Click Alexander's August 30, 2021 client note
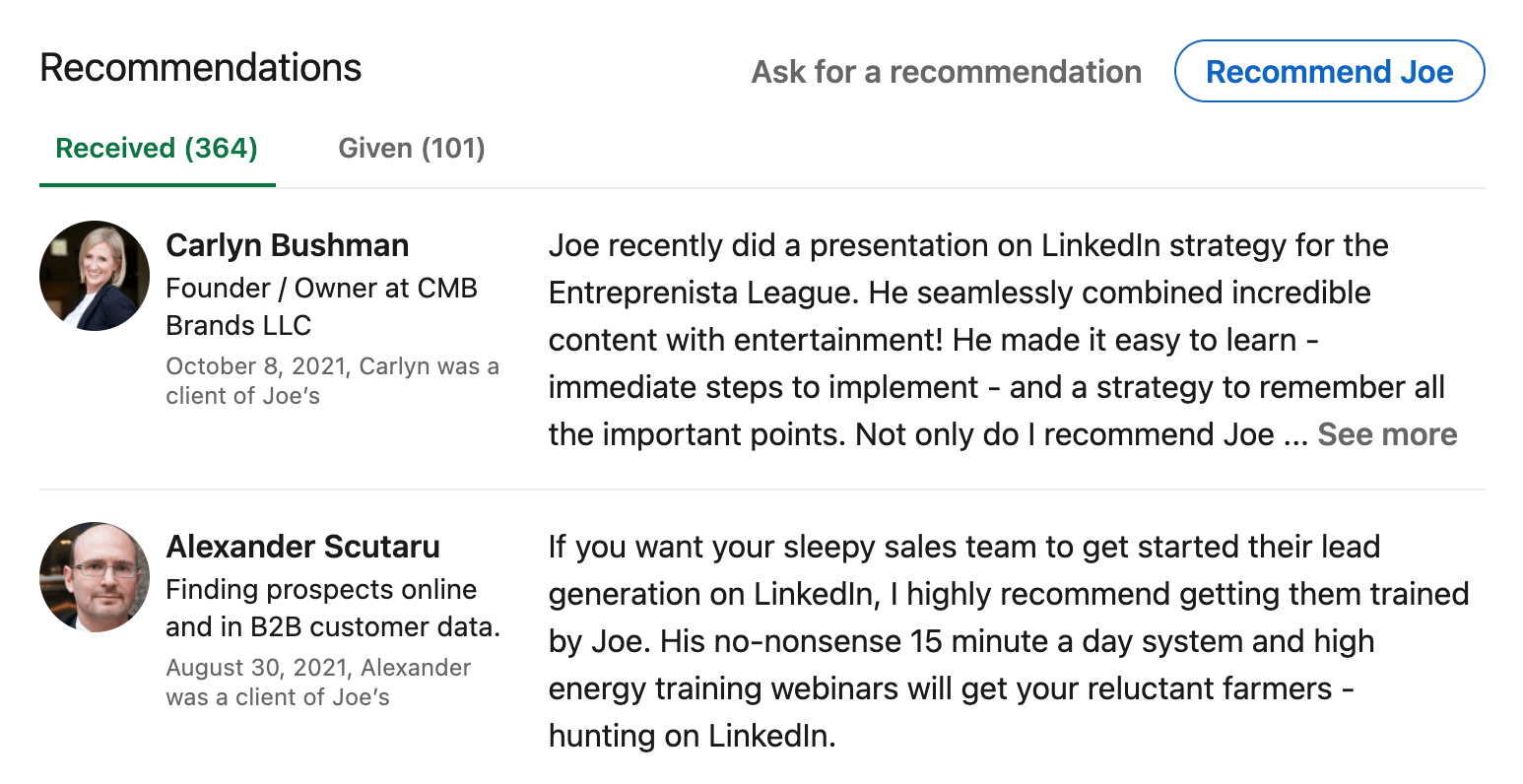 tap(318, 682)
